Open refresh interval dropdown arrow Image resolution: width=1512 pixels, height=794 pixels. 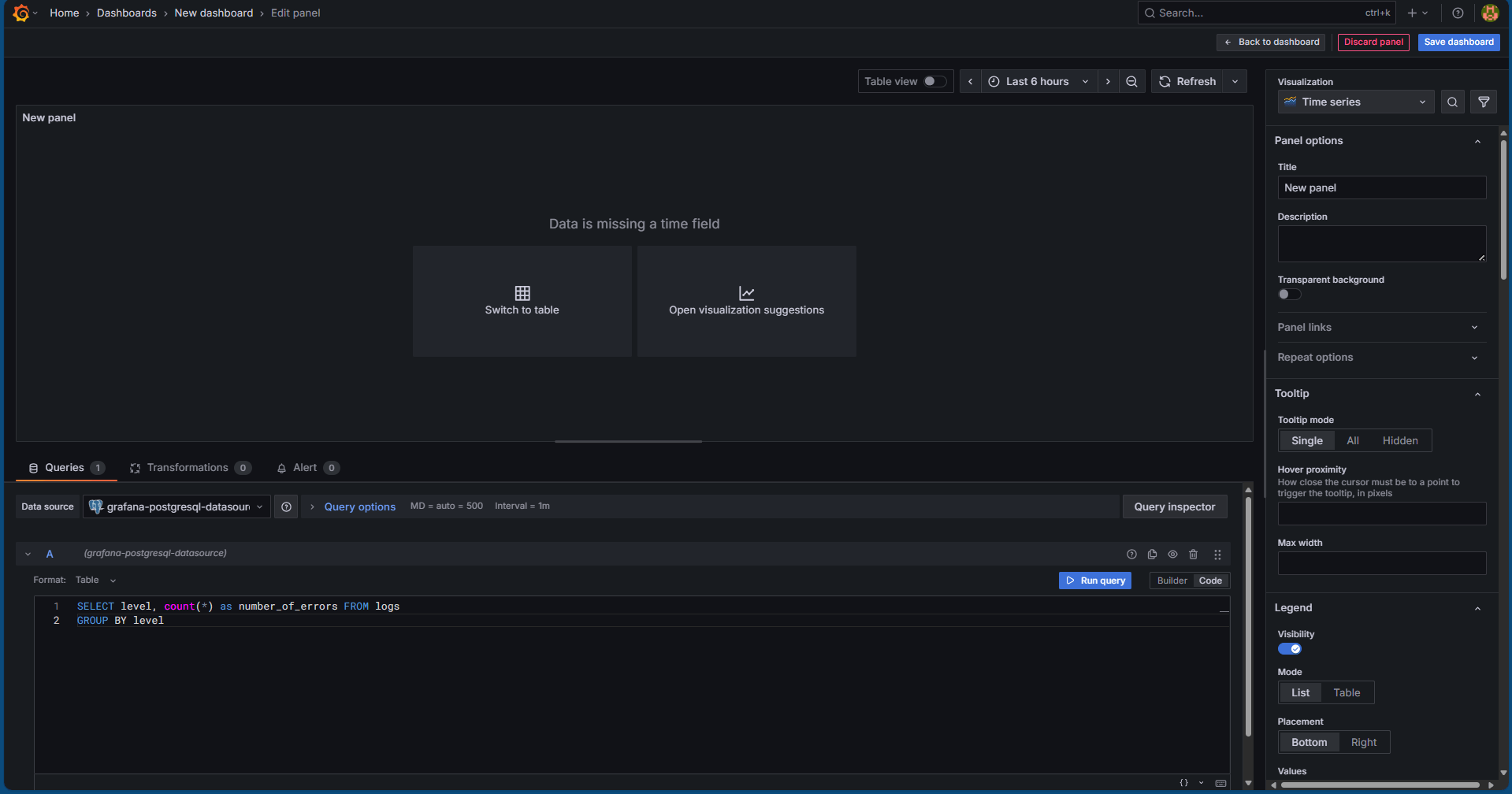click(x=1235, y=81)
